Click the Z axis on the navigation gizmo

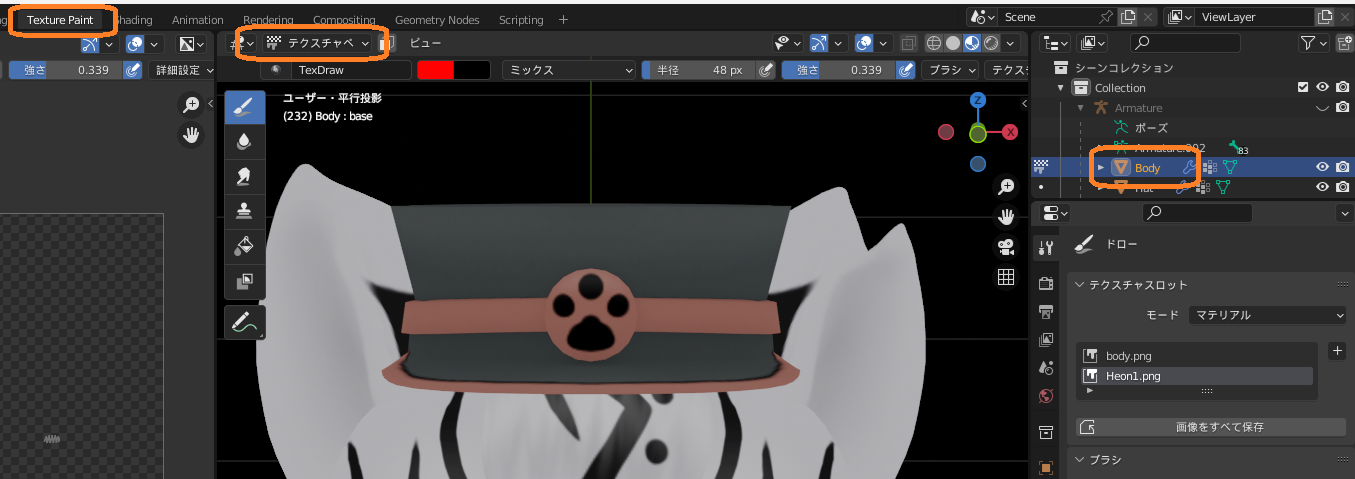(978, 100)
